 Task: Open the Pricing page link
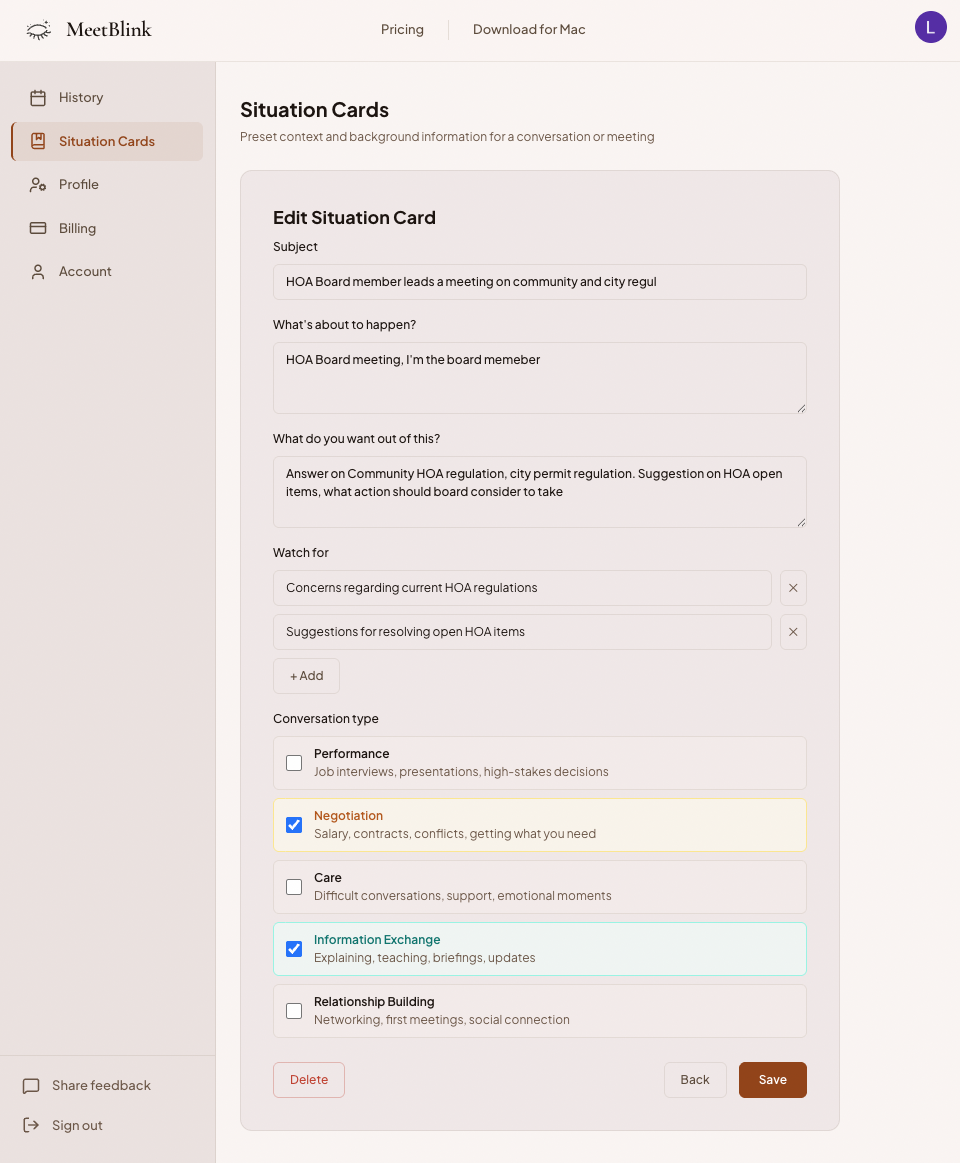[402, 30]
